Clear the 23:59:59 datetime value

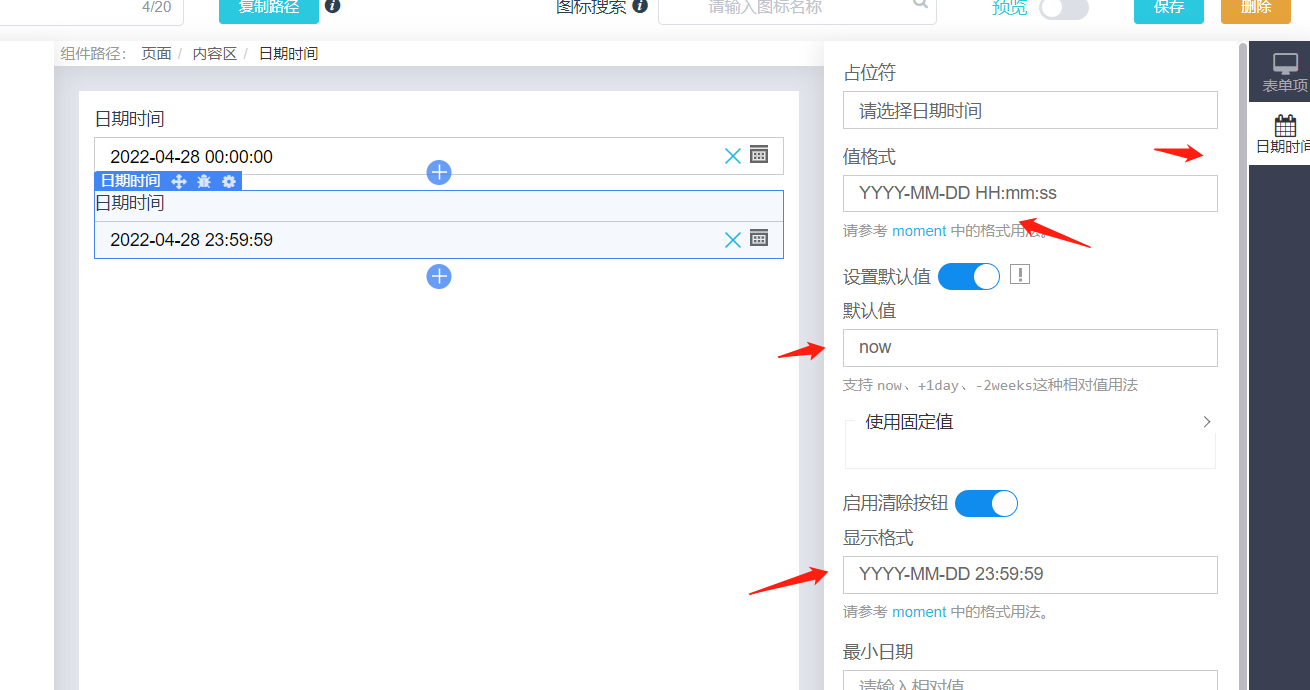[732, 239]
